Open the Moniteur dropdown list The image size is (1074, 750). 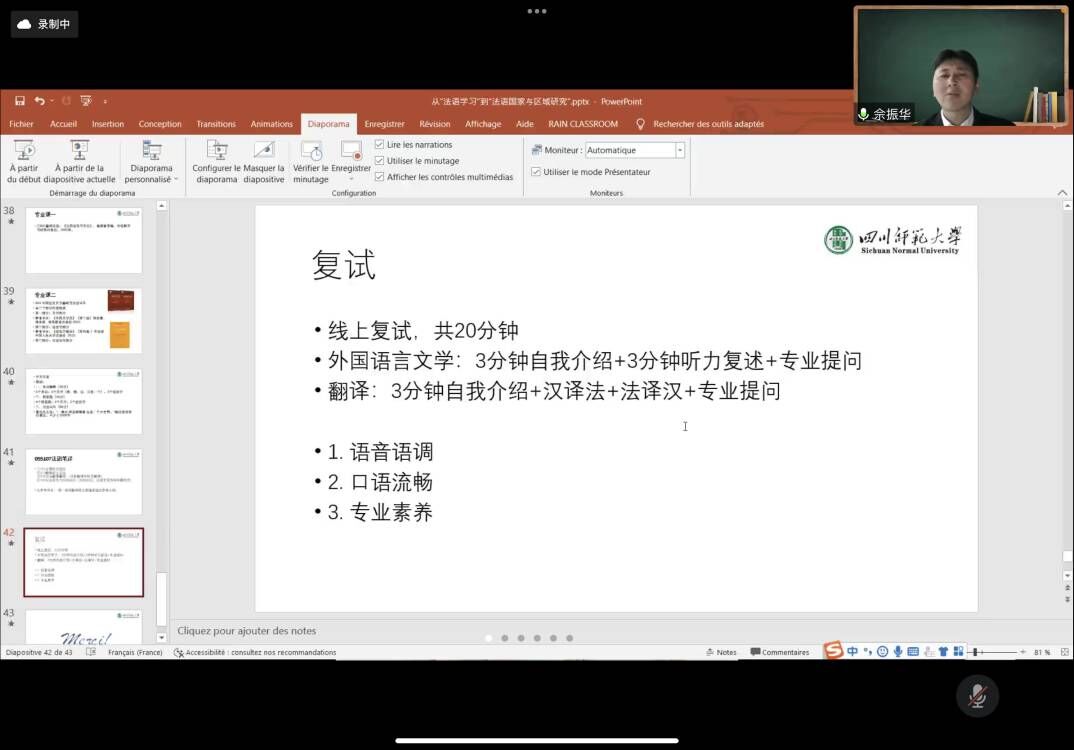click(x=680, y=150)
